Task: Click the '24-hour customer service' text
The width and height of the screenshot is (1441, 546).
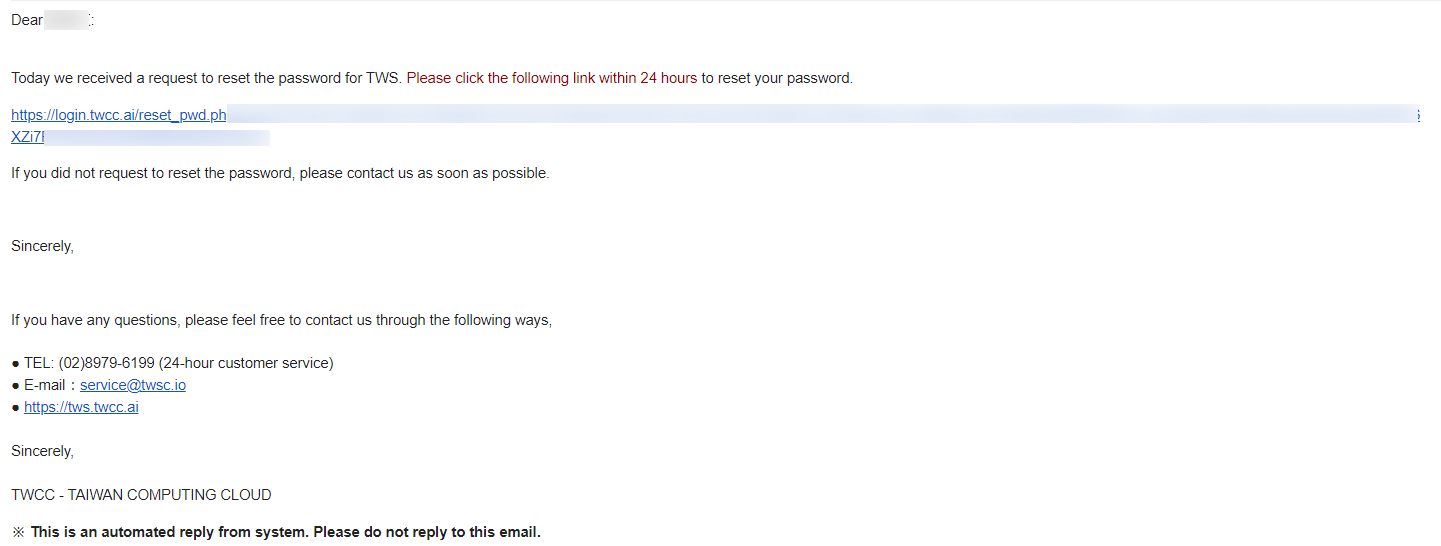Action: pyautogui.click(x=246, y=363)
